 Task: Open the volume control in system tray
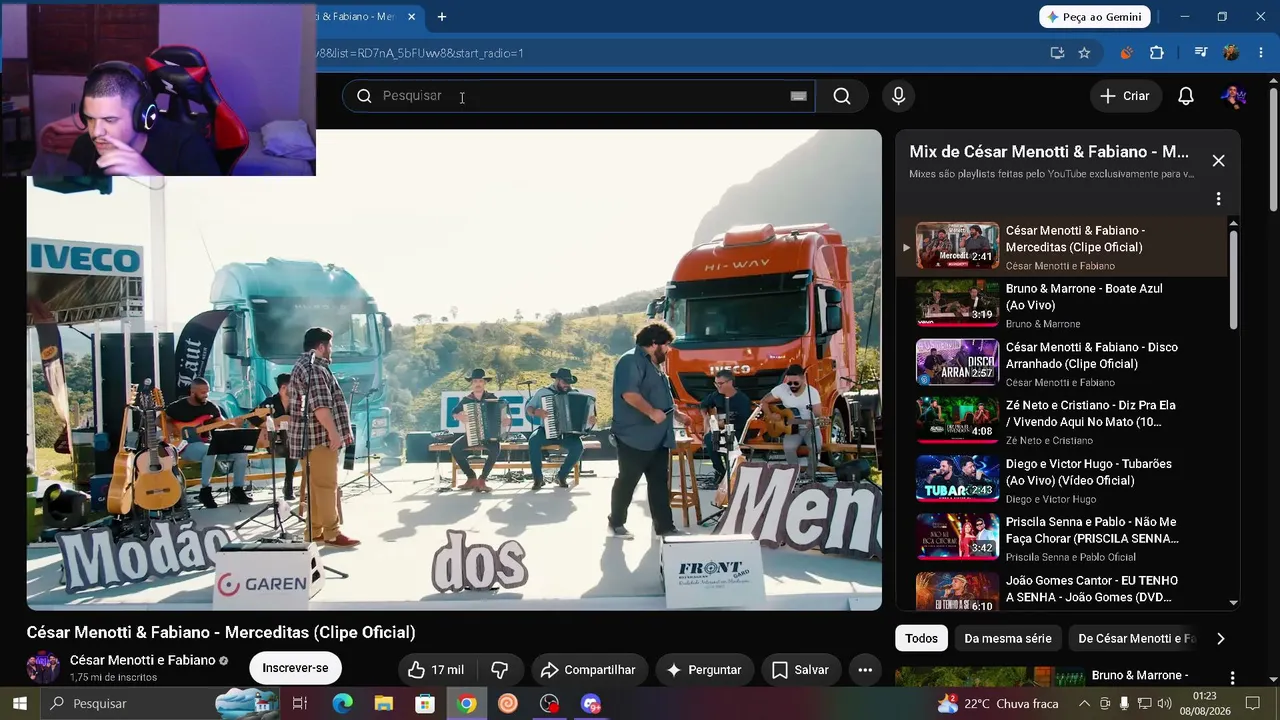[1164, 703]
